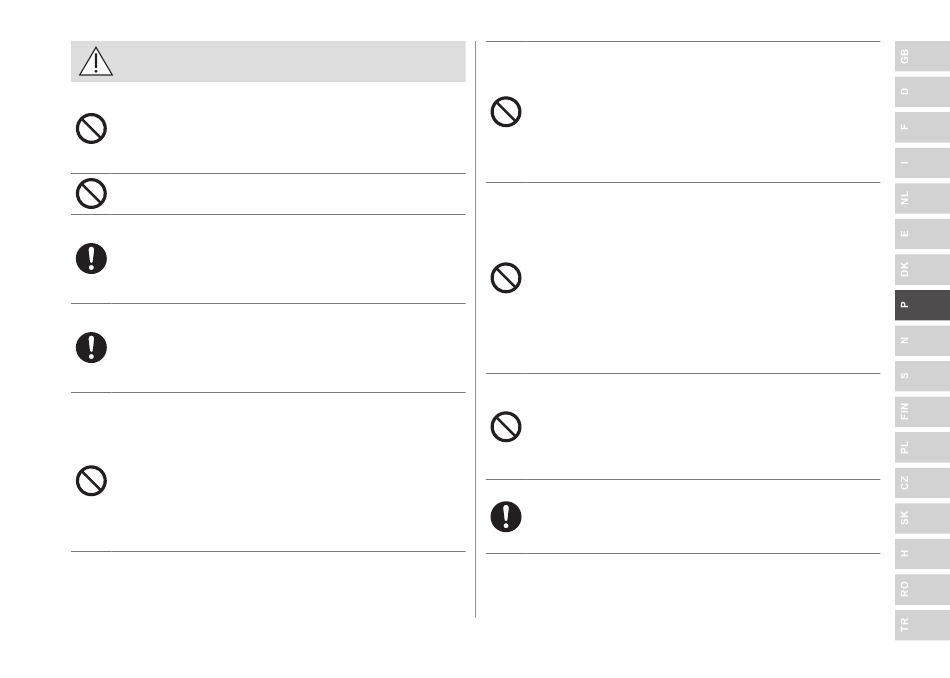Select the RO language tab
This screenshot has height=678, width=950.
pyautogui.click(x=922, y=590)
